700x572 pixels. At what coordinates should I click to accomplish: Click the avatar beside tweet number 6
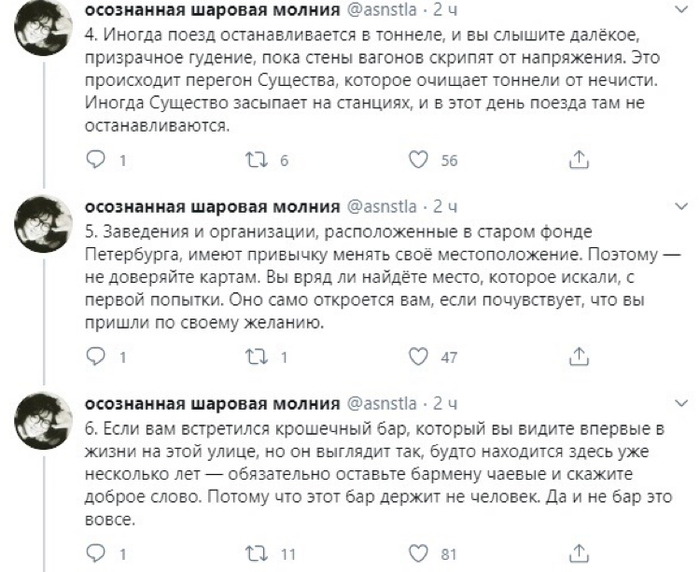click(x=39, y=417)
